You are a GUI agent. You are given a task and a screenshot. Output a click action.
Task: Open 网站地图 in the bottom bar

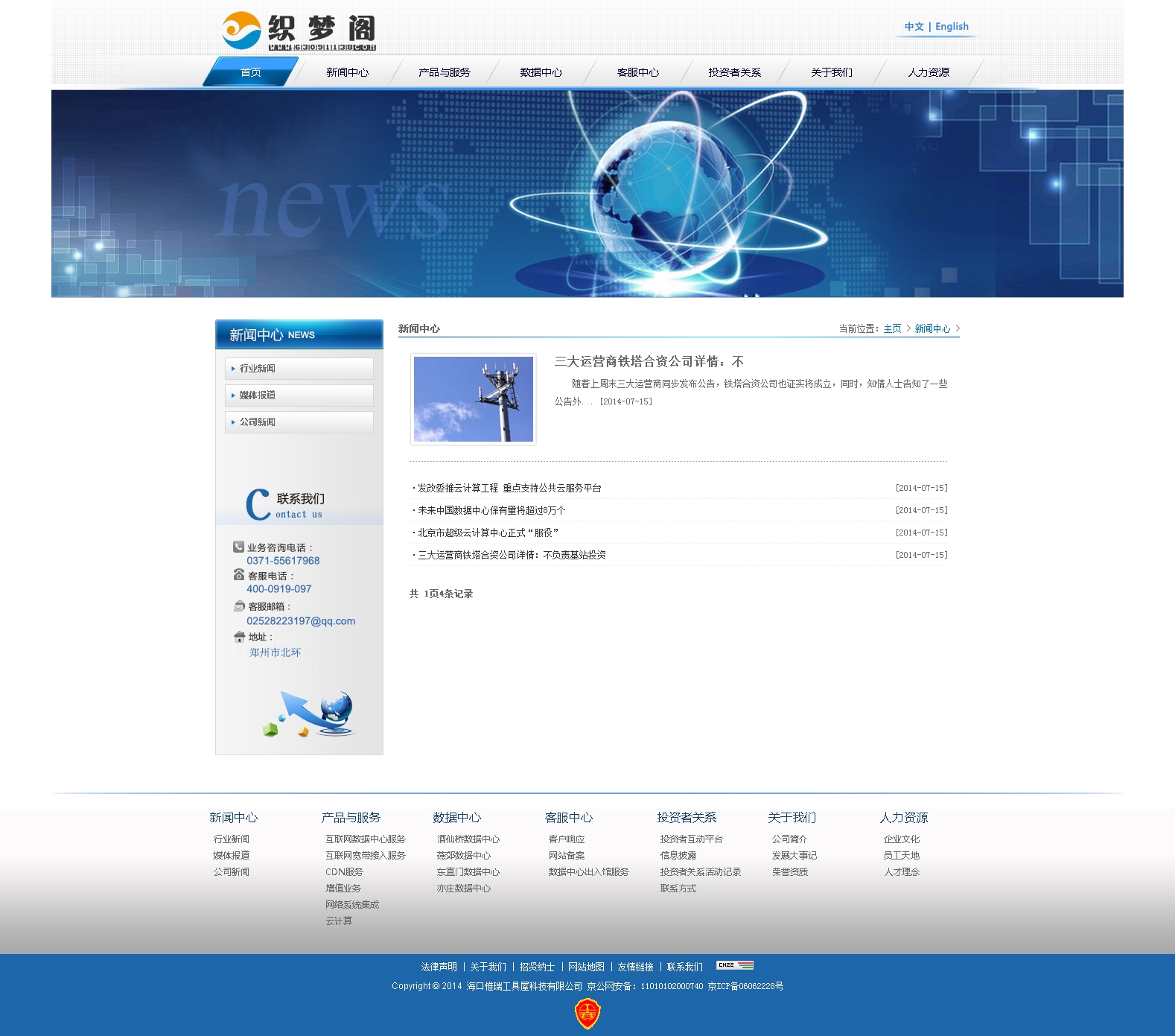click(586, 967)
